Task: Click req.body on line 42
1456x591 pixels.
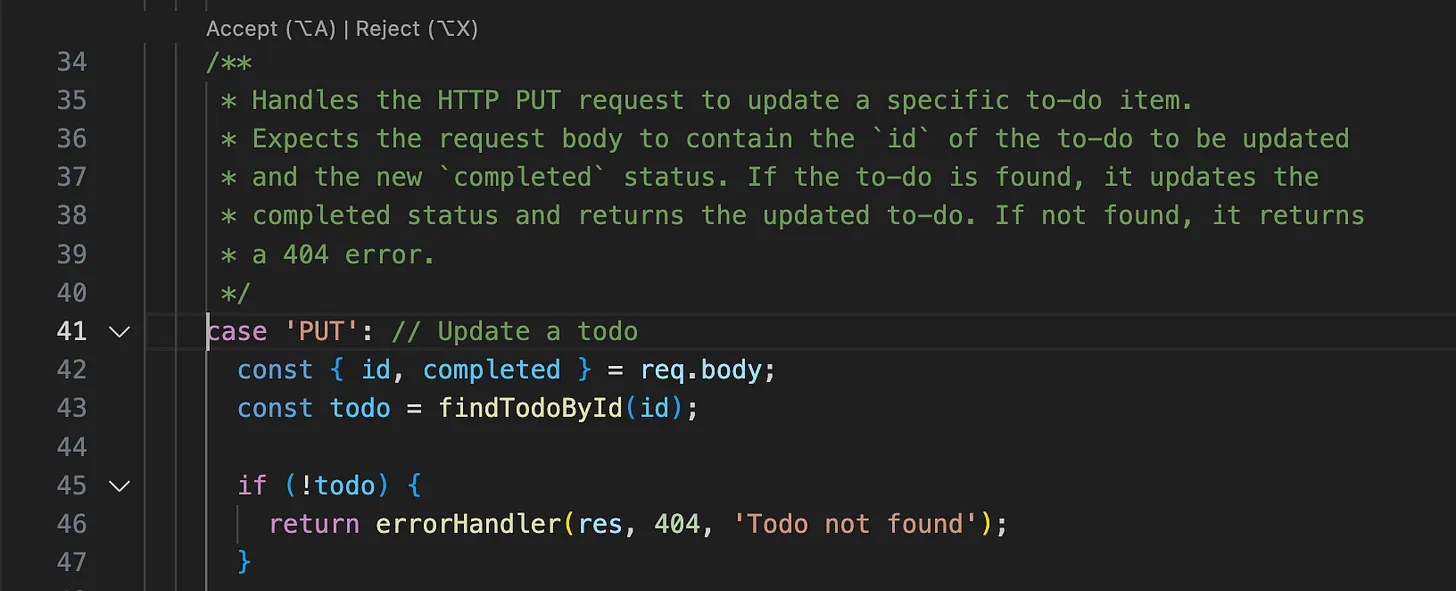Action: click(704, 370)
